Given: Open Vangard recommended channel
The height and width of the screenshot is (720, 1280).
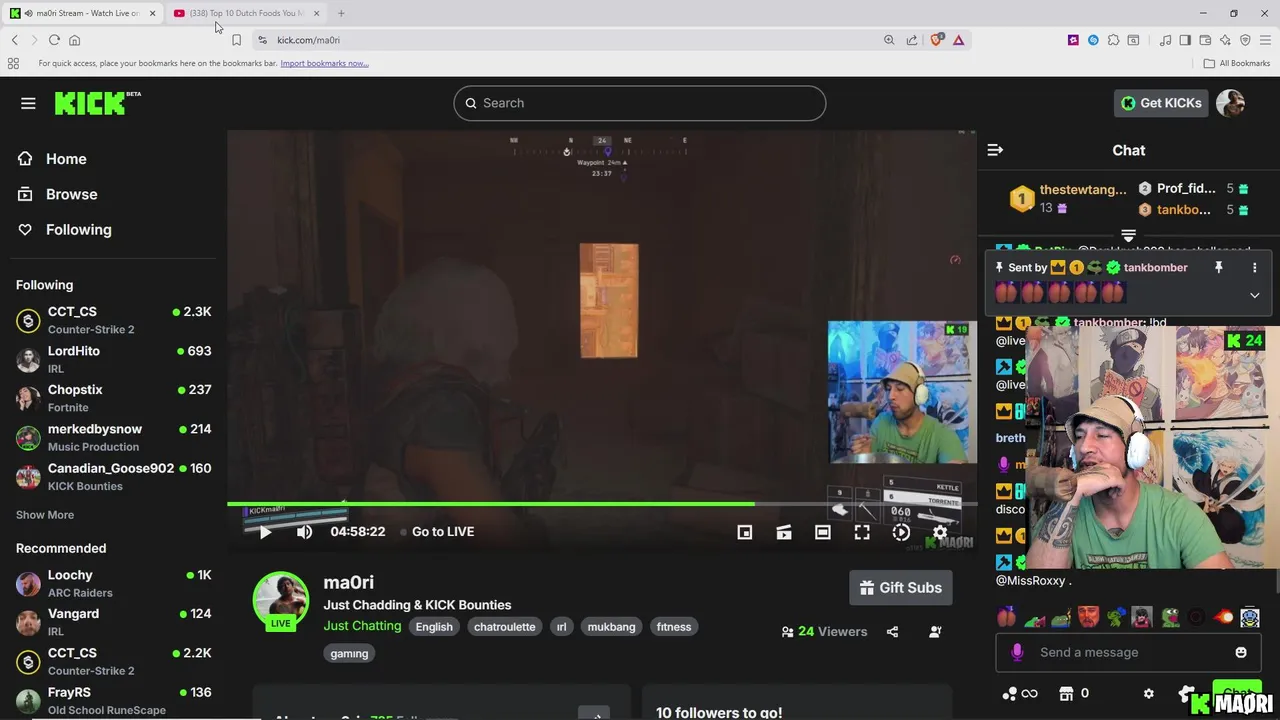Looking at the screenshot, I should click(x=113, y=622).
